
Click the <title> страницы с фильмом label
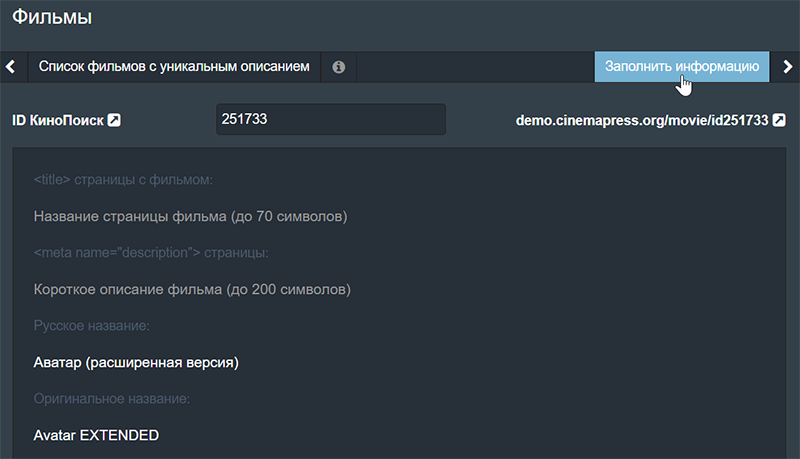pos(123,180)
